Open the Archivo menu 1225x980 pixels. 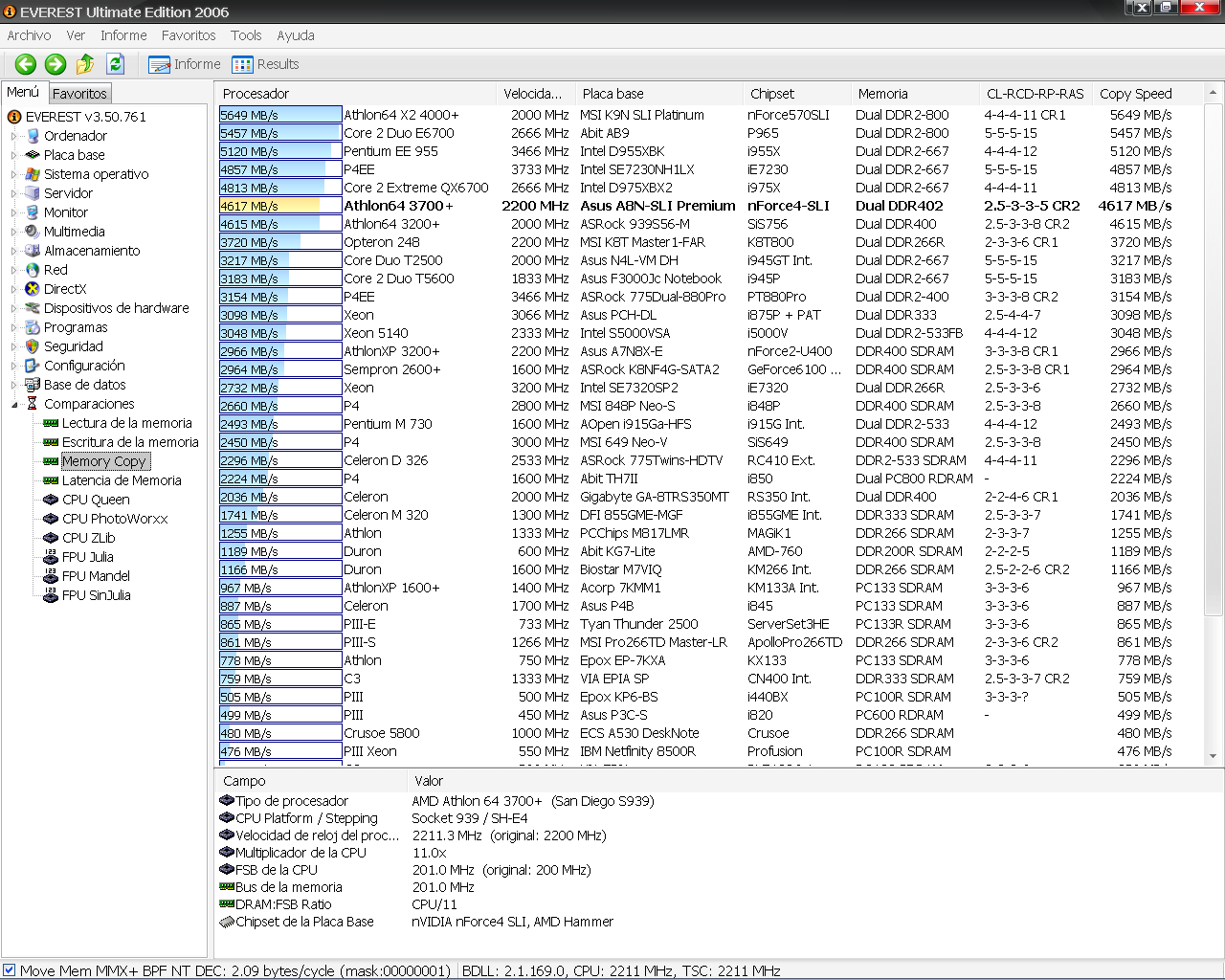point(29,35)
